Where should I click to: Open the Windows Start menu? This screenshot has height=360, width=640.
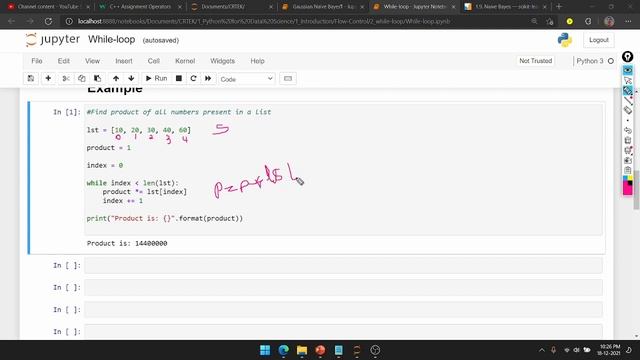(265, 350)
